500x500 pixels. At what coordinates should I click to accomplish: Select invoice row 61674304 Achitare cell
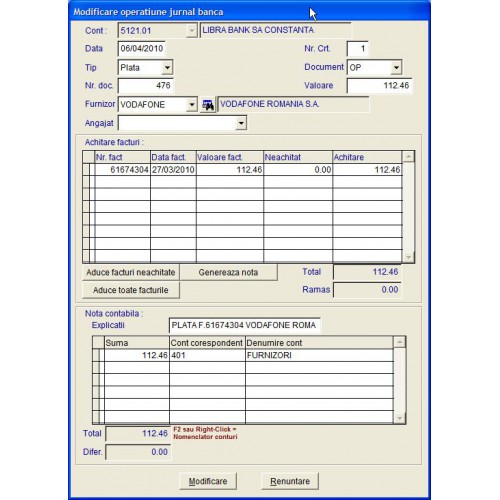367,170
